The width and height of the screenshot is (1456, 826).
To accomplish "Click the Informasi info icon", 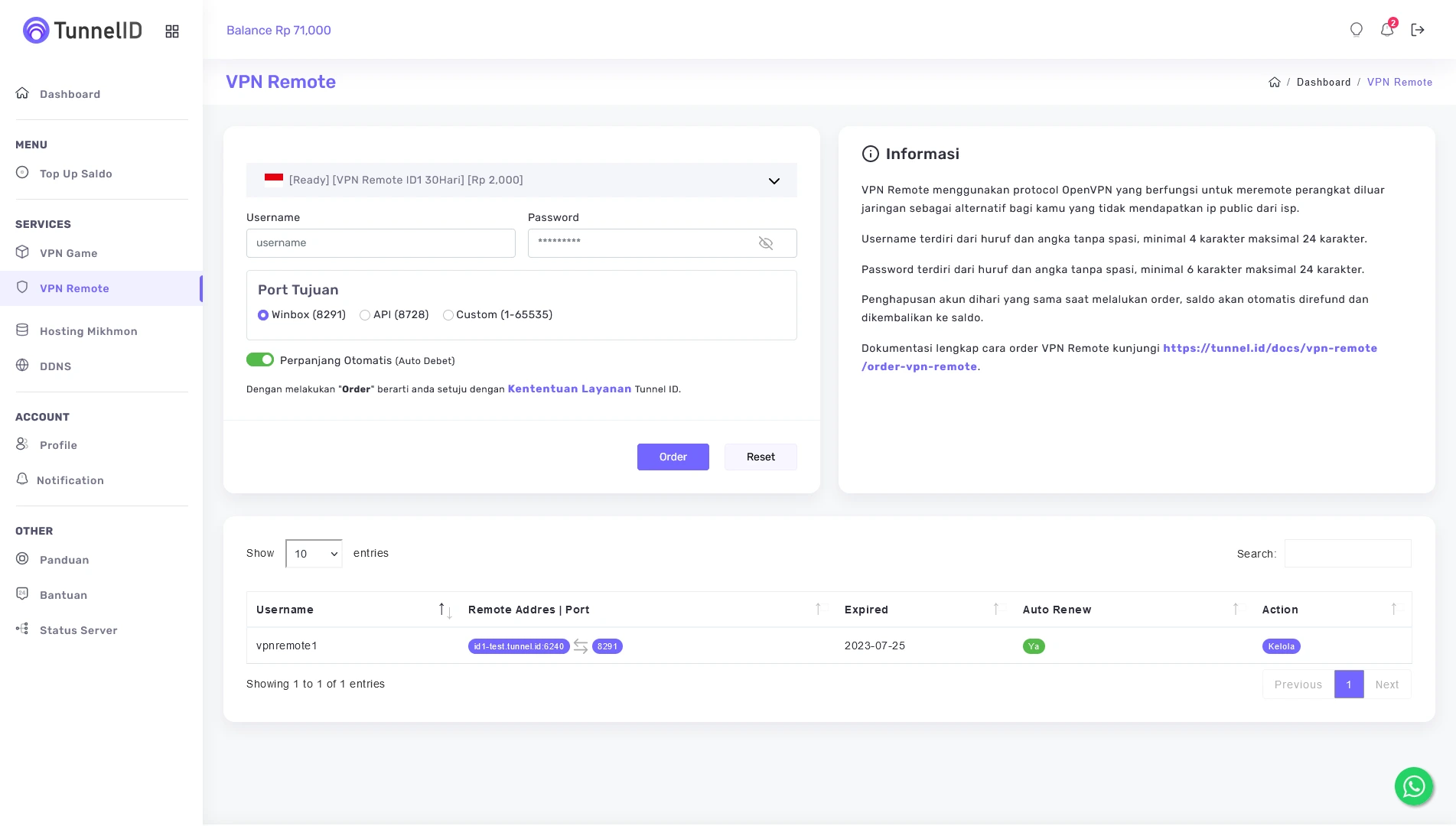I will click(x=871, y=154).
